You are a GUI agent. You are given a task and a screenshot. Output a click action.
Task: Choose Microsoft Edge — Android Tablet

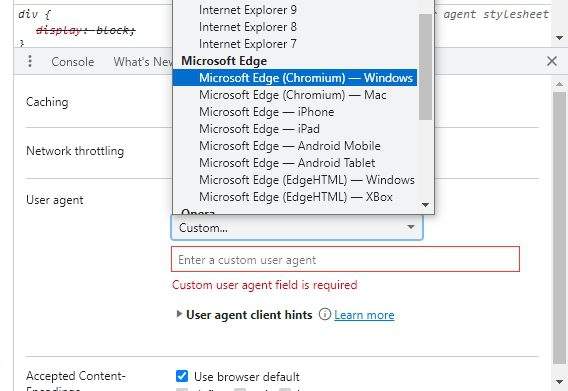[295, 163]
